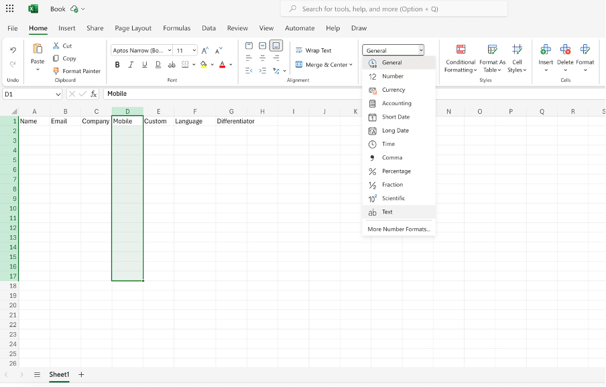The image size is (606, 387).
Task: Open the Name Box dropdown arrow
Action: (58, 94)
